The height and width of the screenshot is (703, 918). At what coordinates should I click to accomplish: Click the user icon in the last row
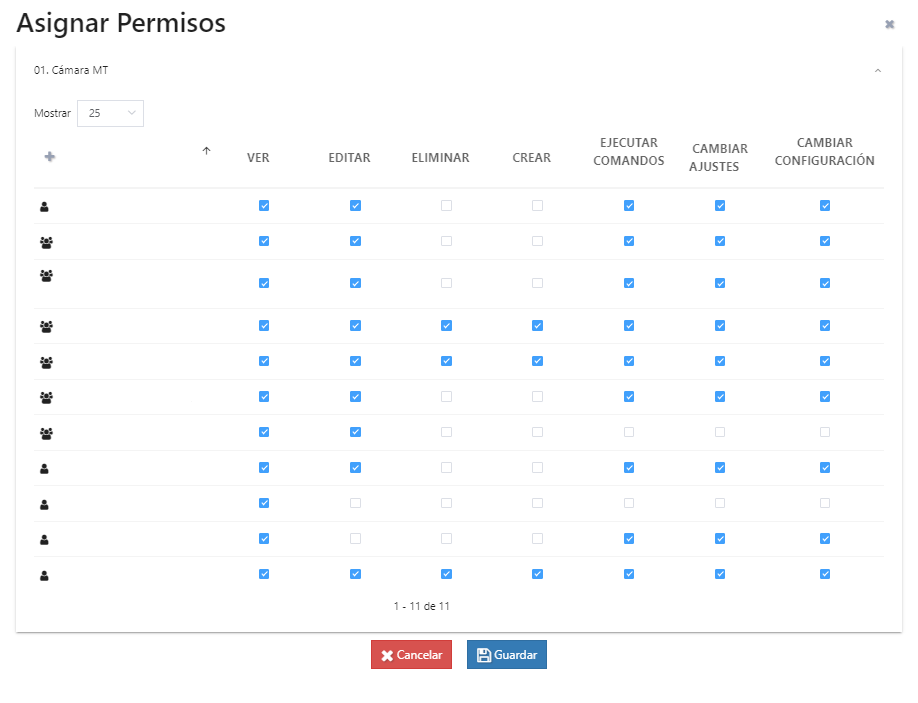point(44,575)
